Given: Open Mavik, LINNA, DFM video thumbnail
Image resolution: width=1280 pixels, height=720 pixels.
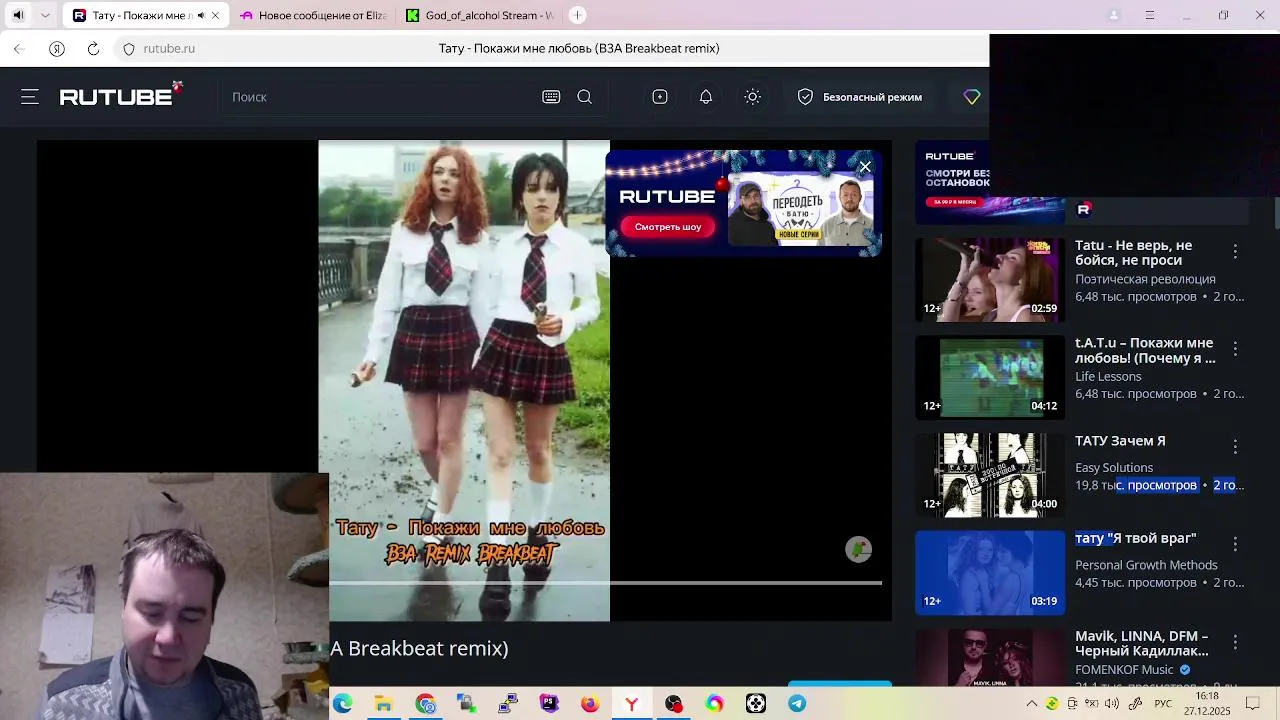Looking at the screenshot, I should [x=990, y=657].
